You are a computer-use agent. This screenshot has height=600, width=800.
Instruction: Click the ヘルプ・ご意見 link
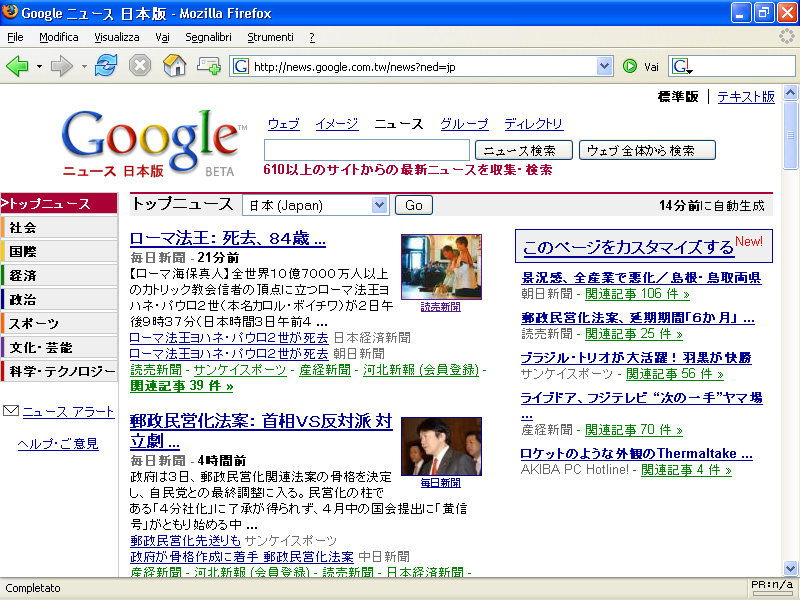[x=58, y=444]
